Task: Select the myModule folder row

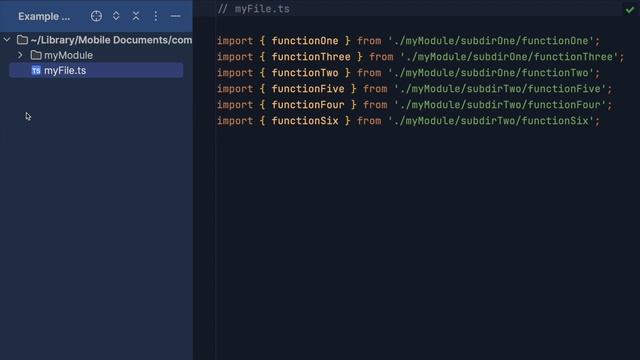Action: click(x=96, y=55)
